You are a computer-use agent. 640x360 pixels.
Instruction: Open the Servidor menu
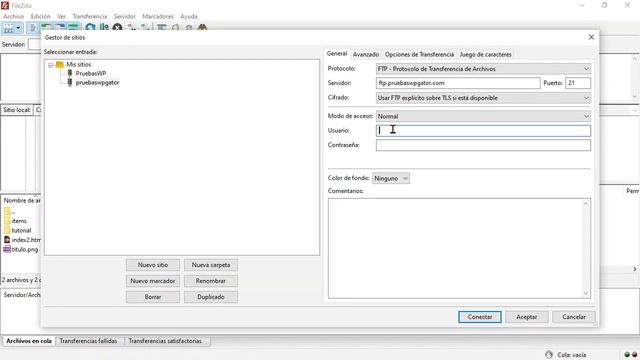pyautogui.click(x=124, y=16)
